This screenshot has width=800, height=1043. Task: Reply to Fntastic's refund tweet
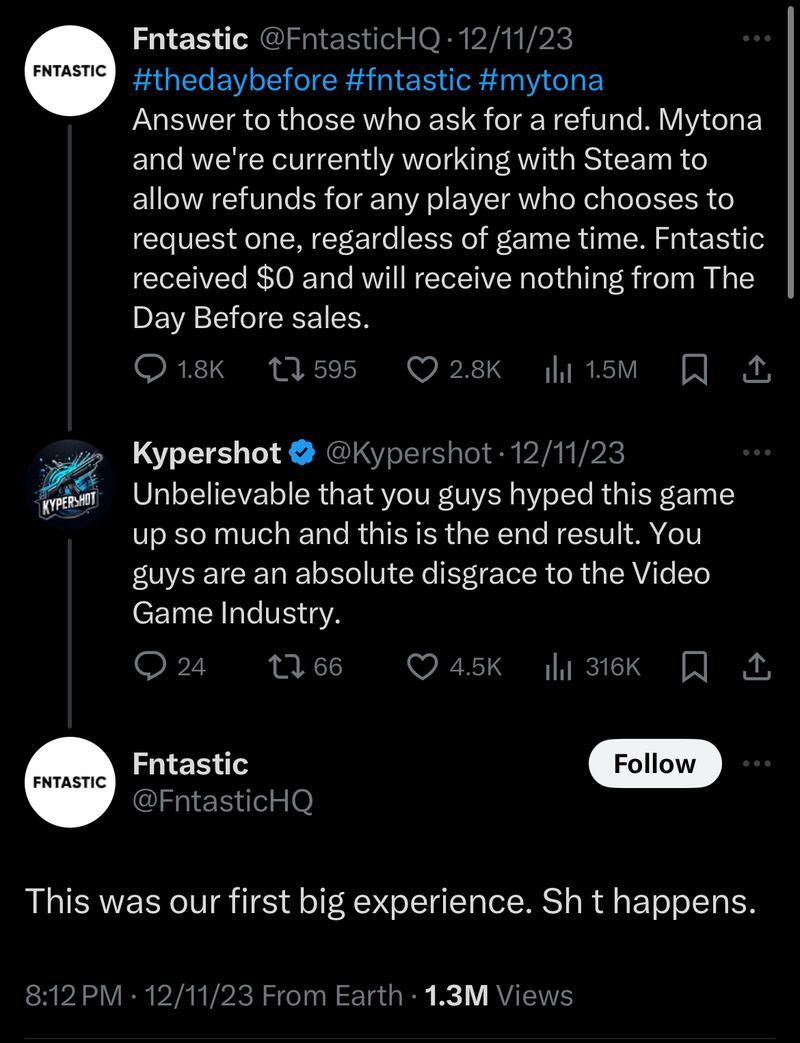150,370
